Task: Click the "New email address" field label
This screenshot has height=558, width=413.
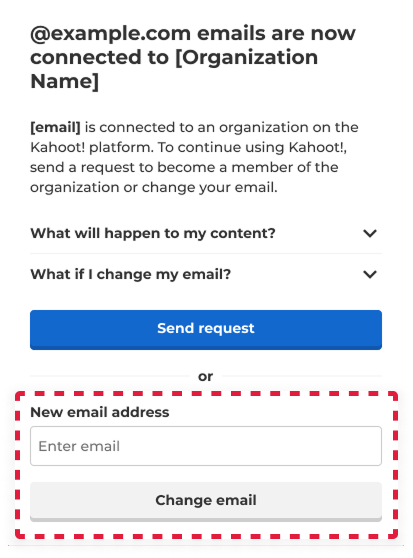Action: point(100,412)
